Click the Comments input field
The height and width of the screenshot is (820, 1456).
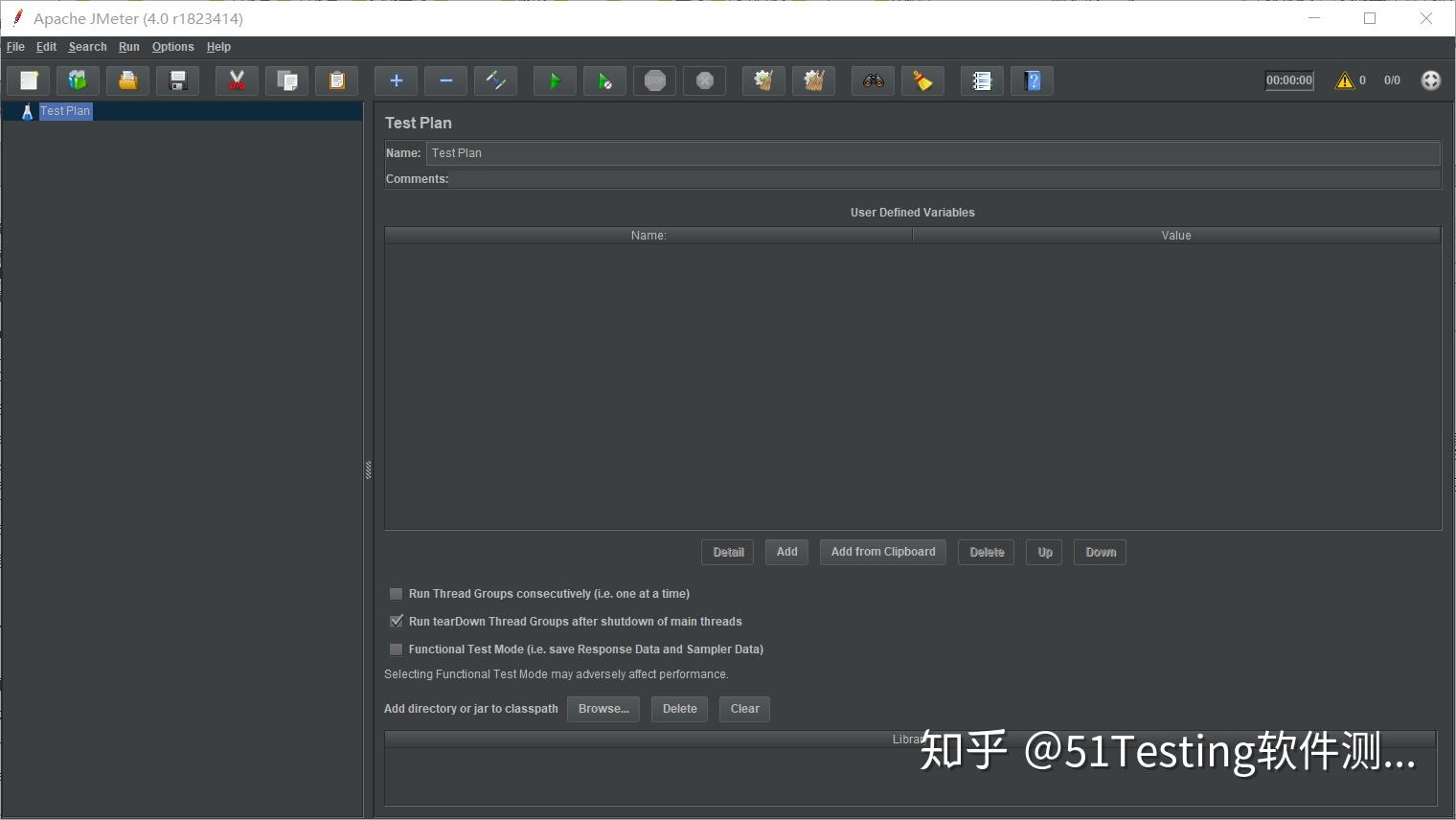coord(945,179)
